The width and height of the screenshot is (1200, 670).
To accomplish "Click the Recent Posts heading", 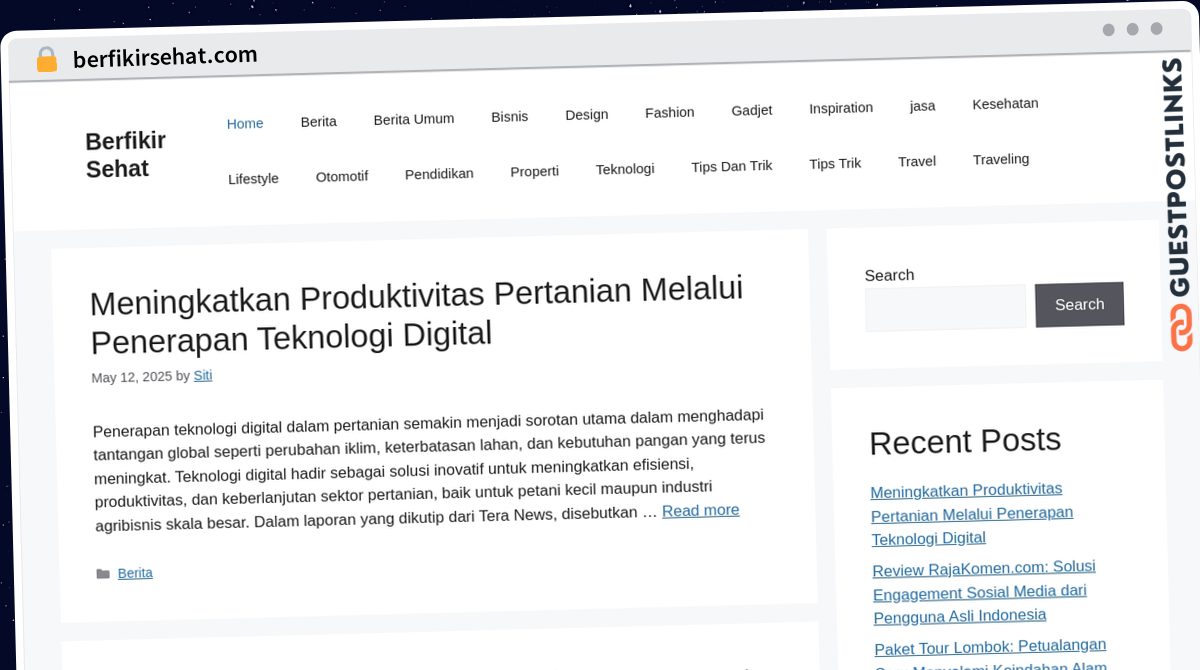I will click(x=965, y=441).
